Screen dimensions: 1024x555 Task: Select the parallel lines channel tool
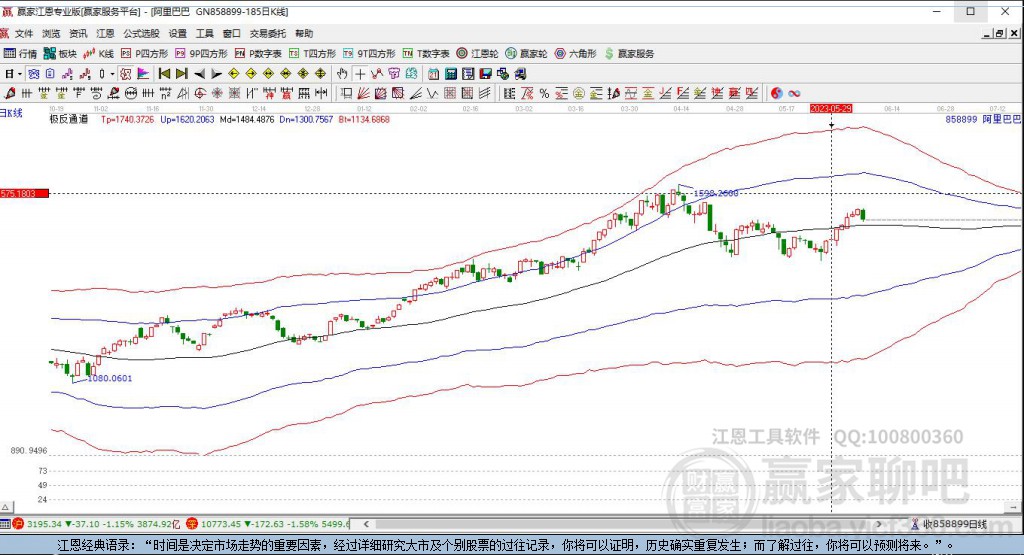(x=485, y=93)
